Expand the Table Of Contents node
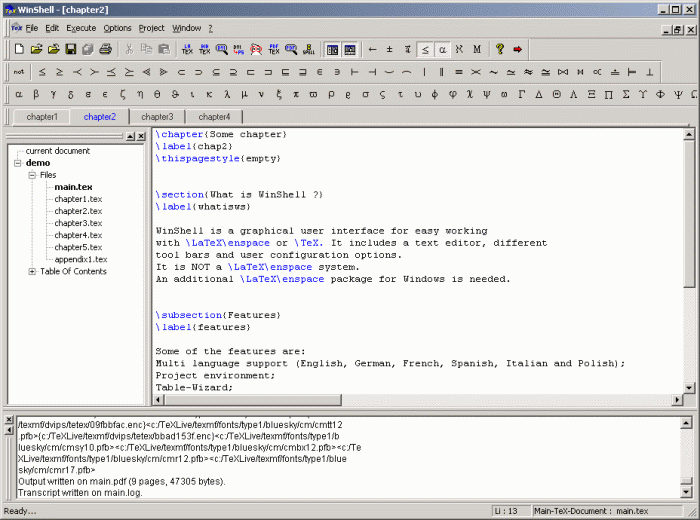Screen dimensions: 700x520 pyautogui.click(x=32, y=271)
